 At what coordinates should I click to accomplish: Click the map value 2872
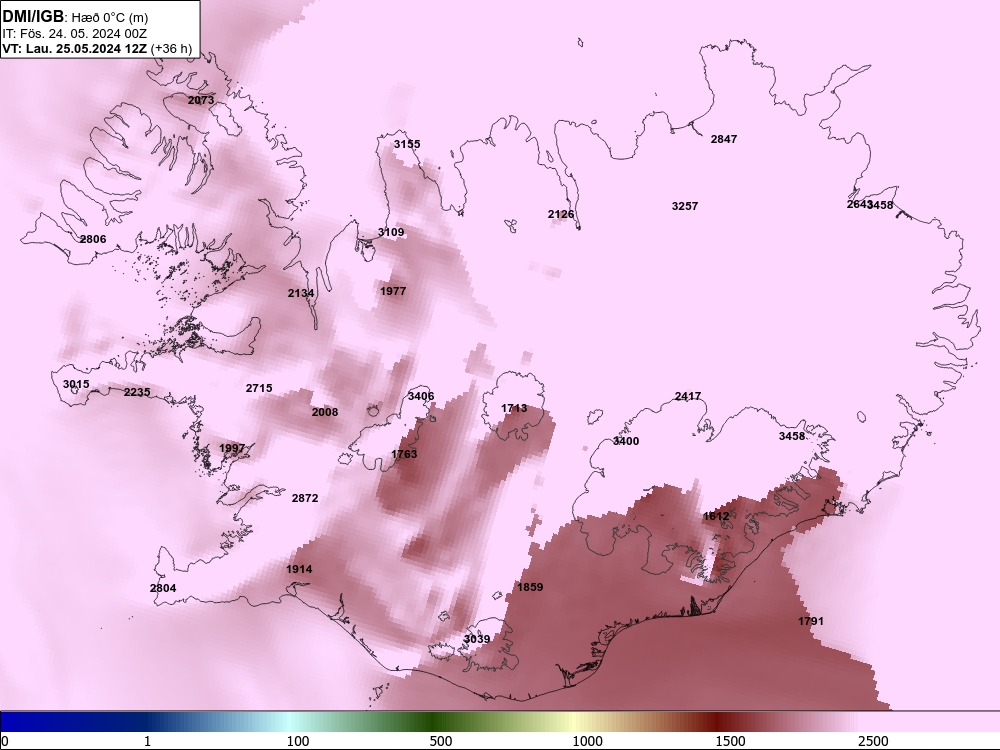click(x=305, y=498)
